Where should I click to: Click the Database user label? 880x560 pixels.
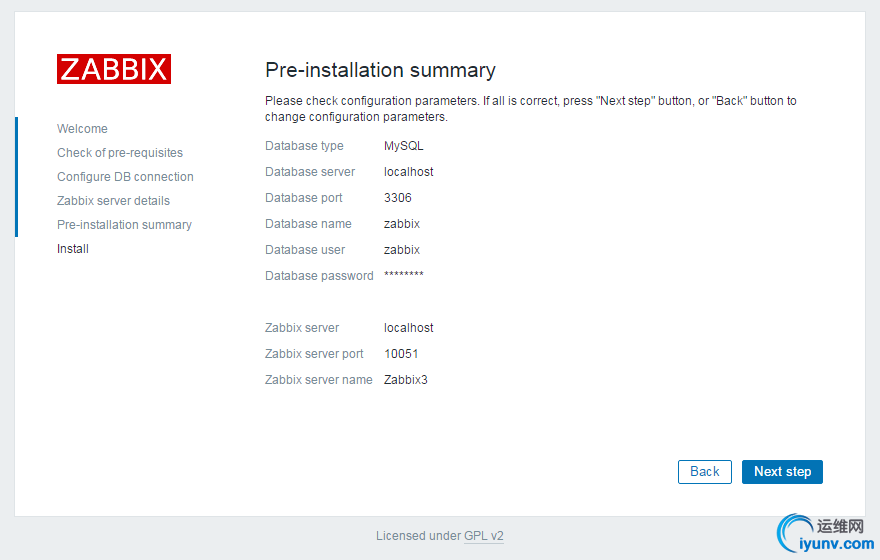[305, 250]
